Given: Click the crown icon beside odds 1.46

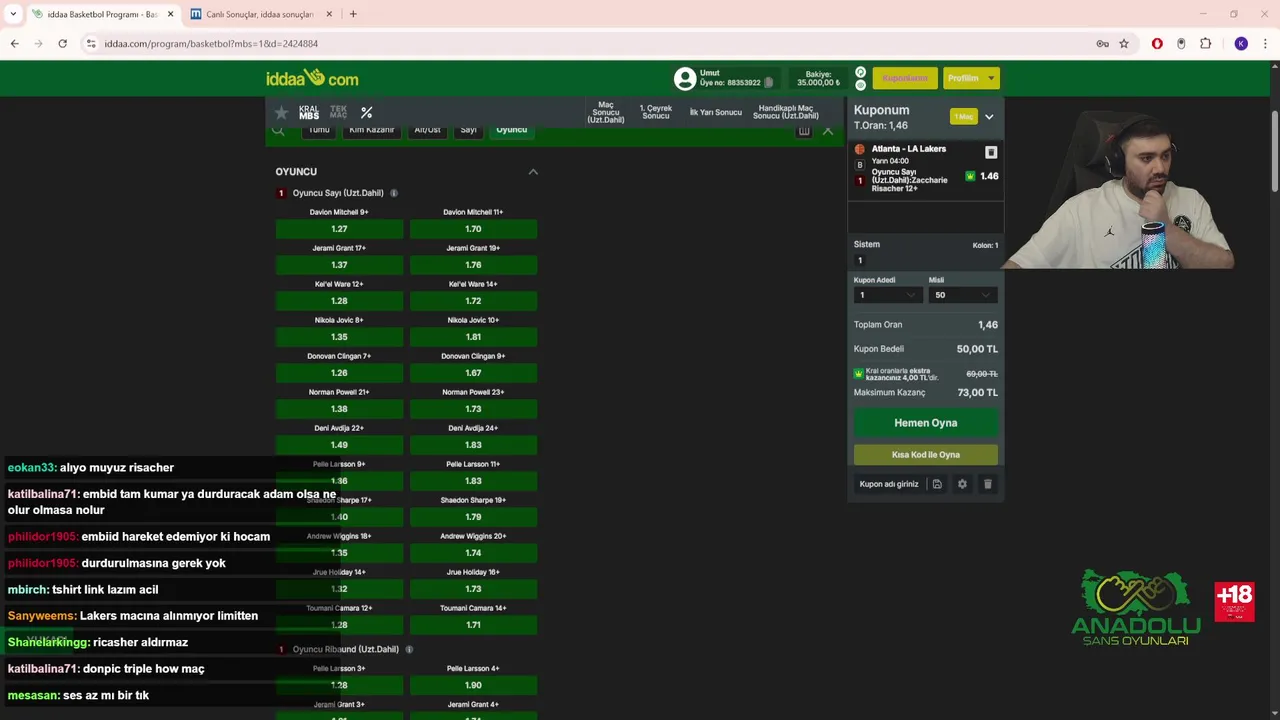Looking at the screenshot, I should pos(970,176).
